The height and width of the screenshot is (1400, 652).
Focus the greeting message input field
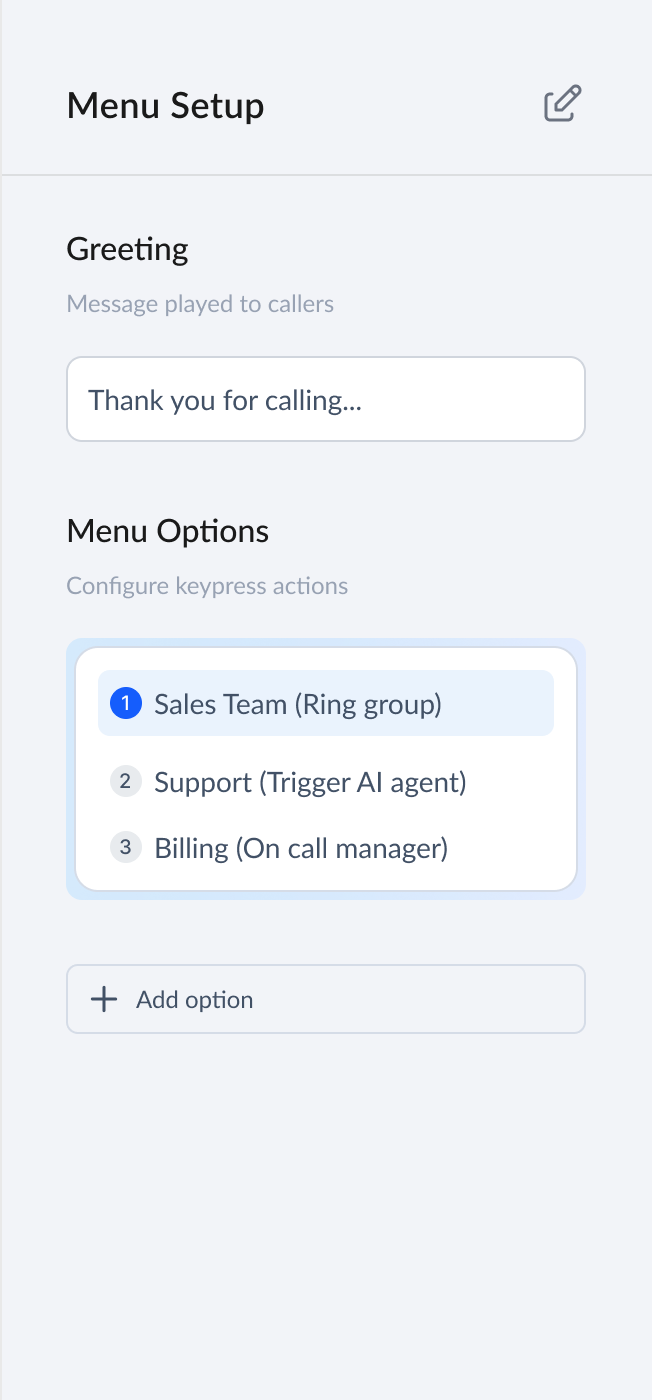[325, 399]
